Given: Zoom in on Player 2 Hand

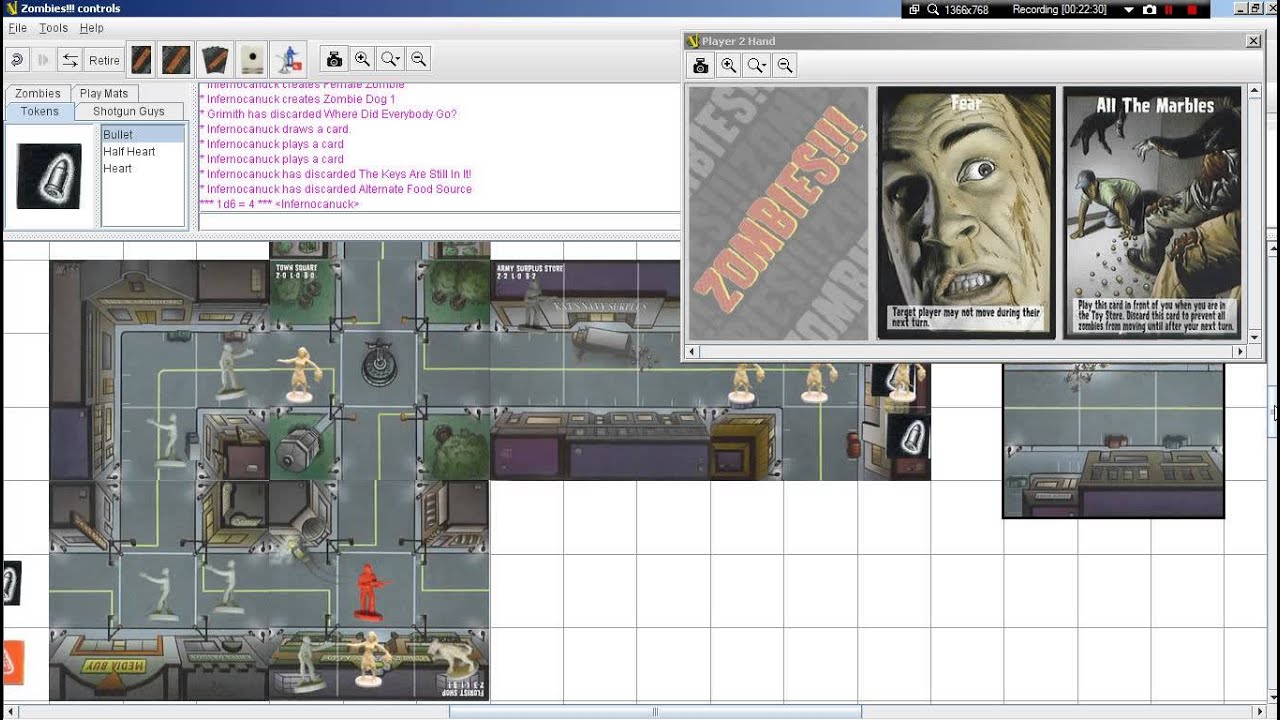Looking at the screenshot, I should tap(729, 66).
